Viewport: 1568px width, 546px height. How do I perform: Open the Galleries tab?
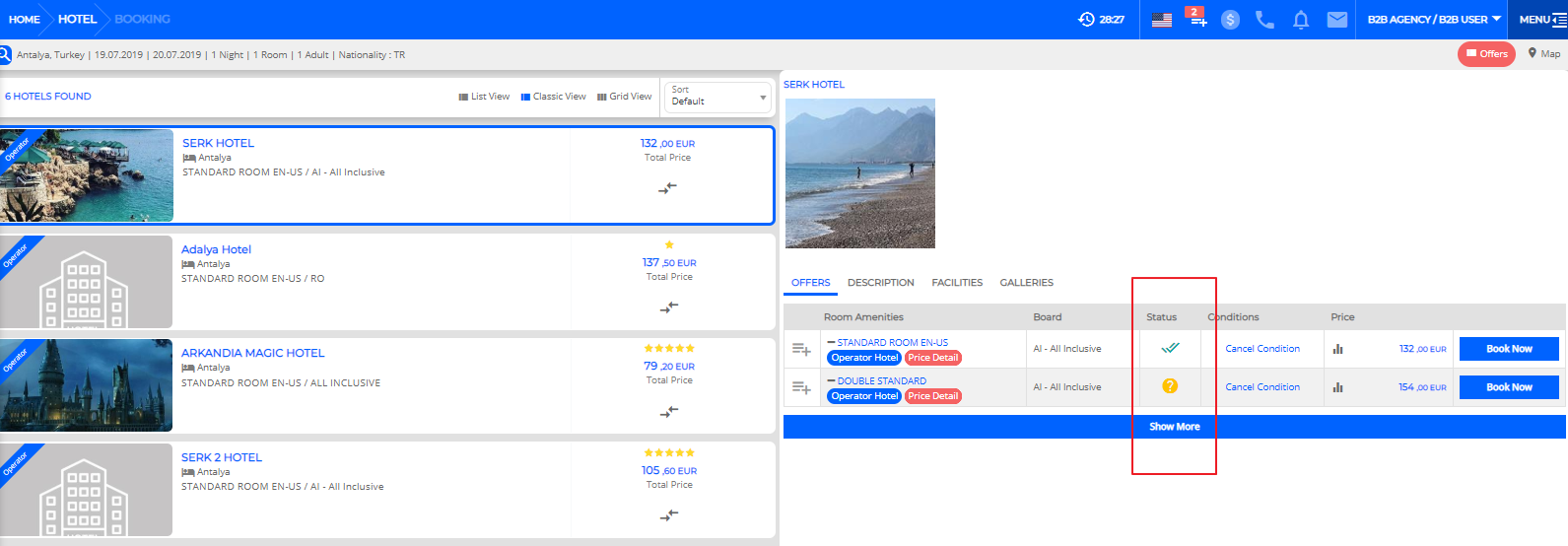click(x=1026, y=283)
